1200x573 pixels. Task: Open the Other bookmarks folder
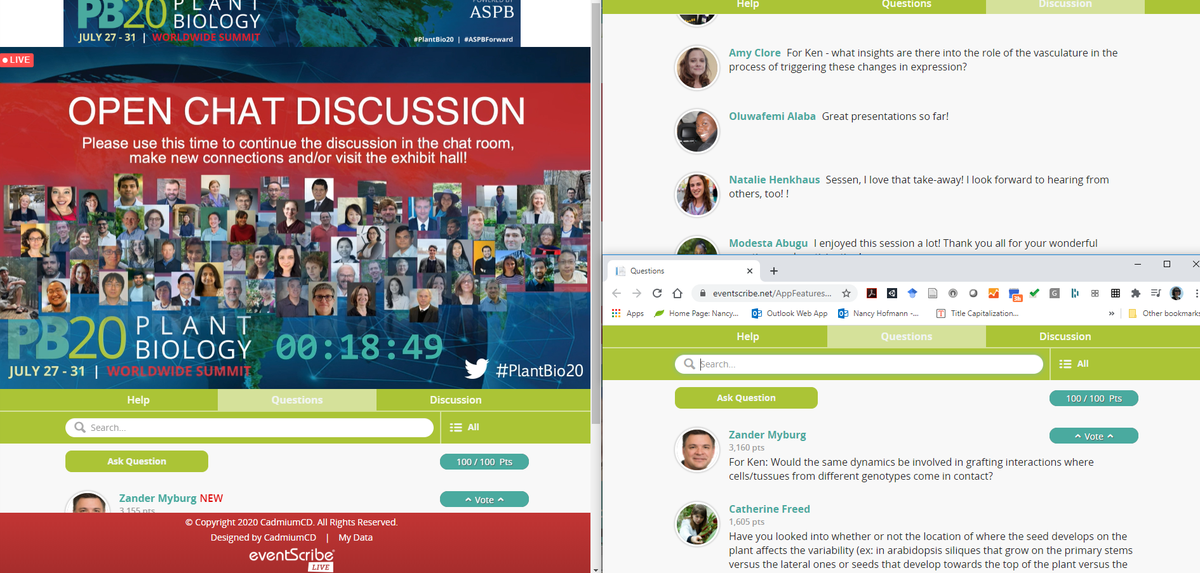point(1164,313)
